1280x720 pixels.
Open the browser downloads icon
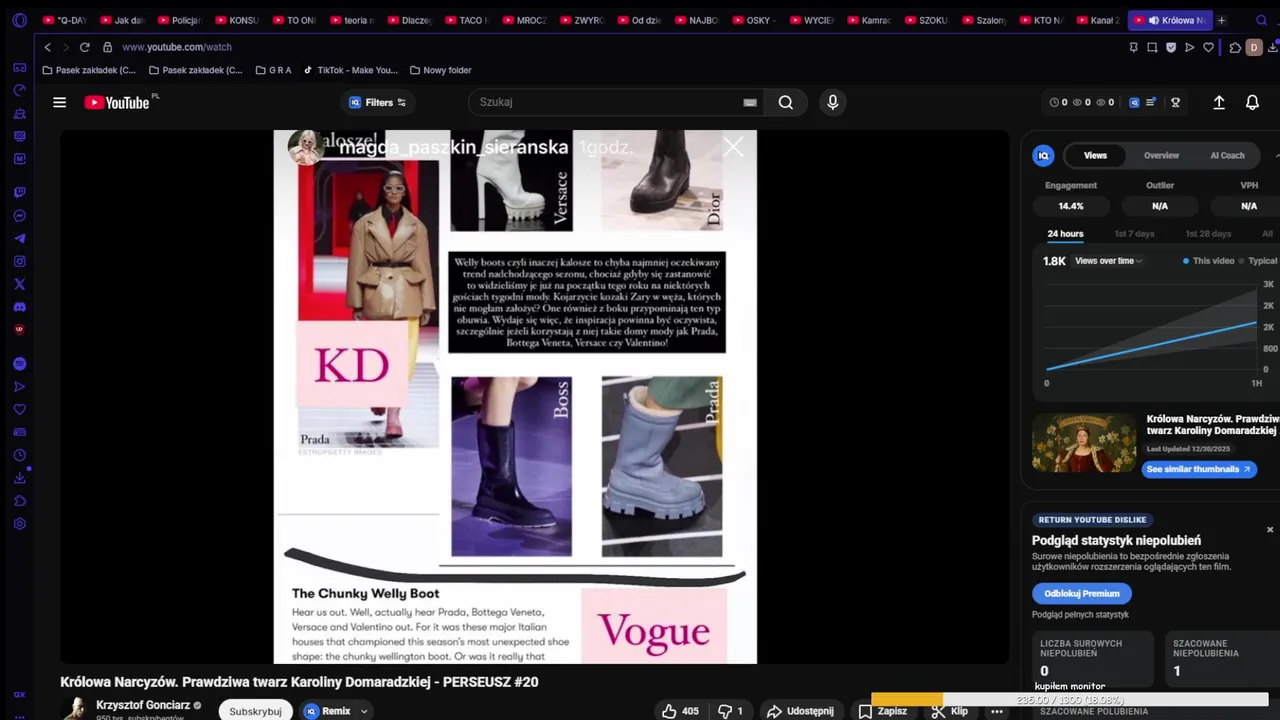coord(1274,47)
